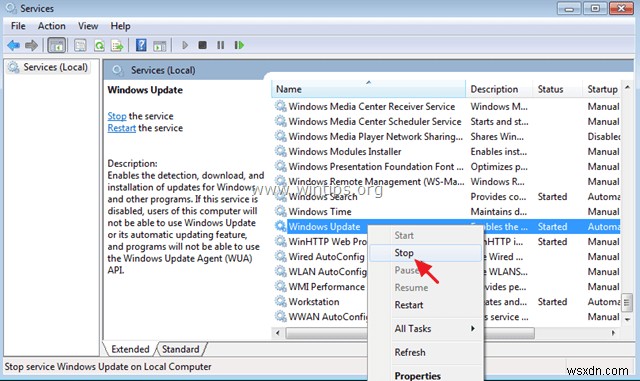Click the green Refresh toolbar icon
The width and height of the screenshot is (640, 381).
[99, 45]
